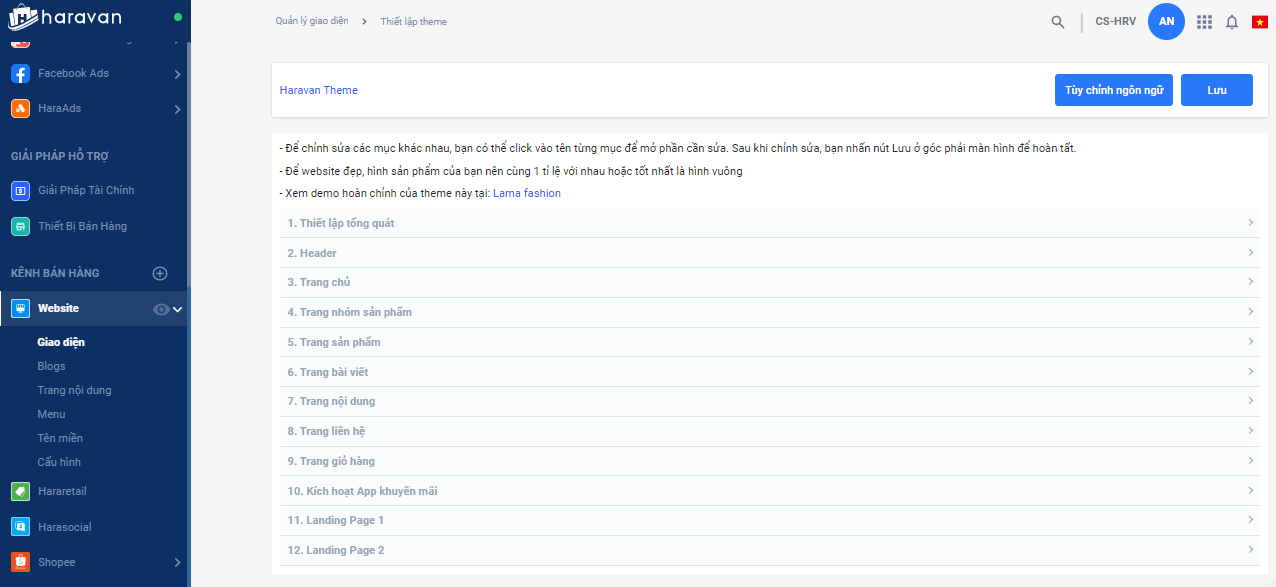
Task: Add a sales channel with plus icon
Action: pos(160,273)
